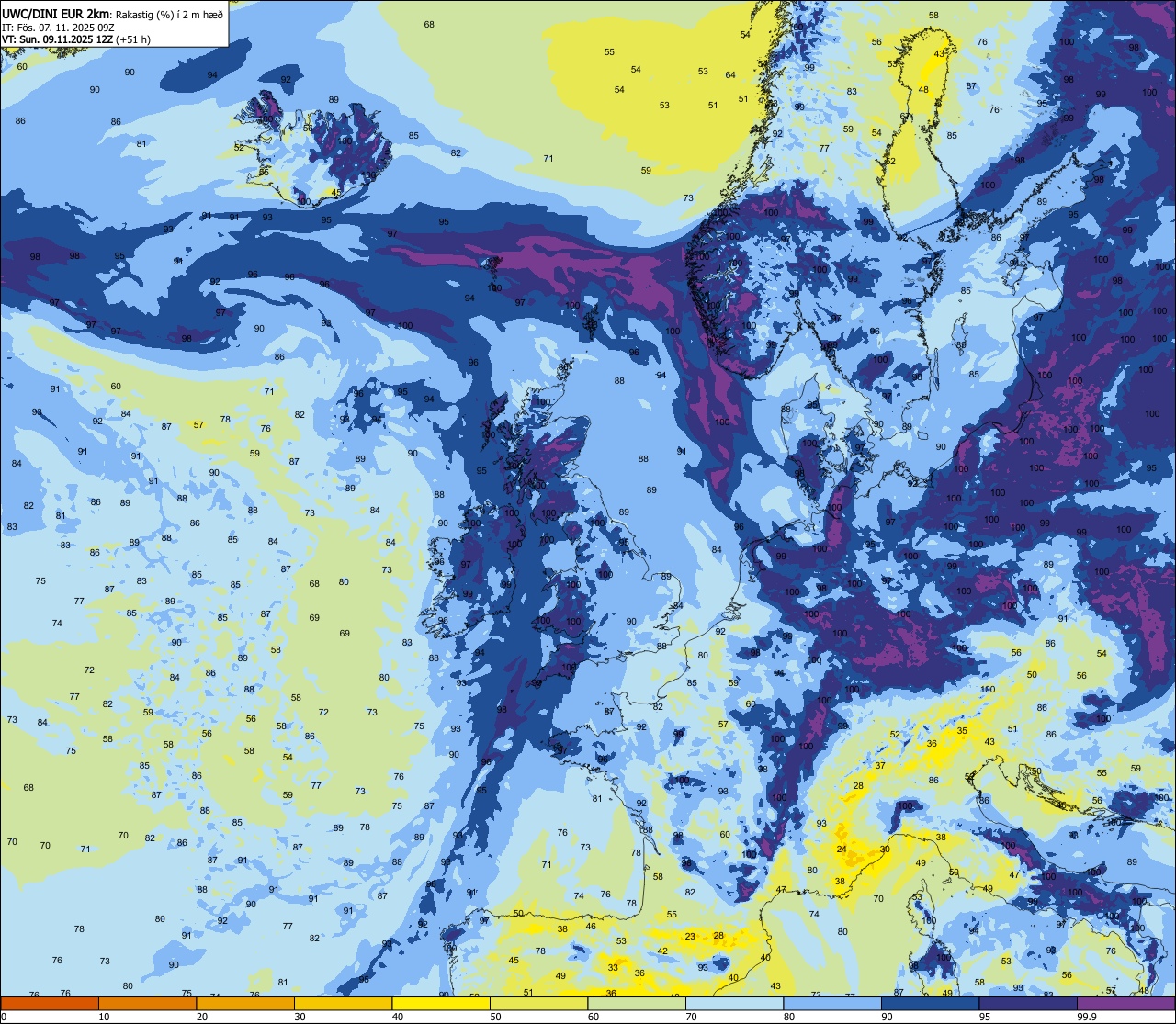Pick the orange 10–20 legend swatch
This screenshot has height=1024, width=1176.
tap(147, 1003)
